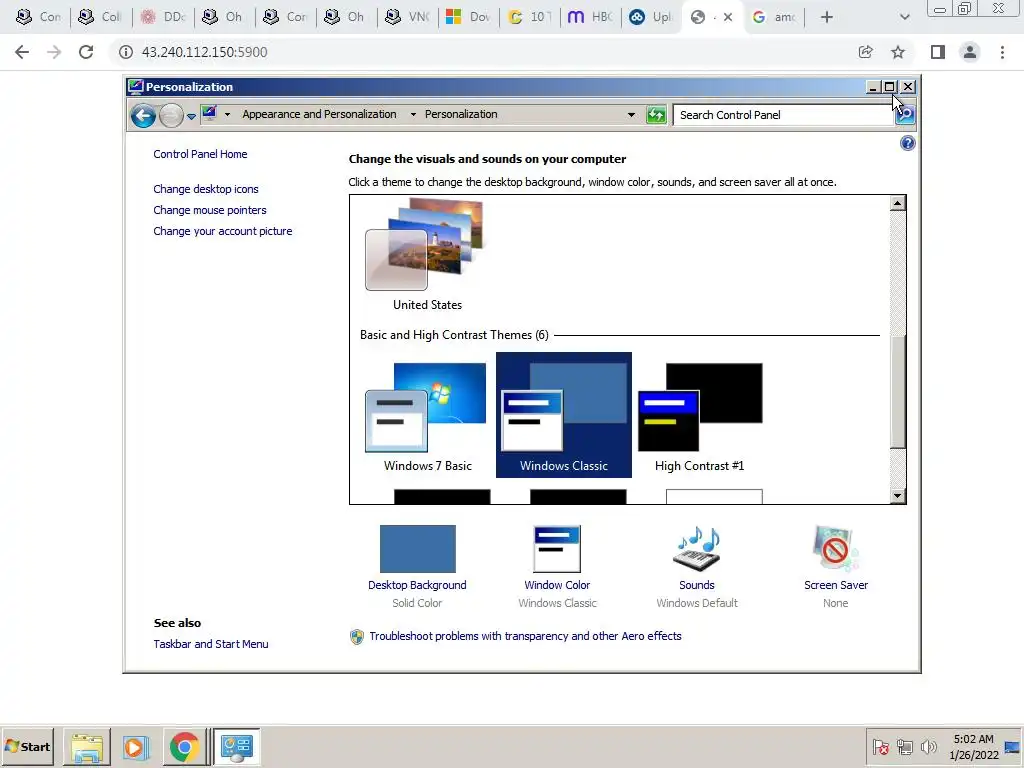The height and width of the screenshot is (768, 1024).
Task: Click the Search Control Panel field
Action: 783,115
